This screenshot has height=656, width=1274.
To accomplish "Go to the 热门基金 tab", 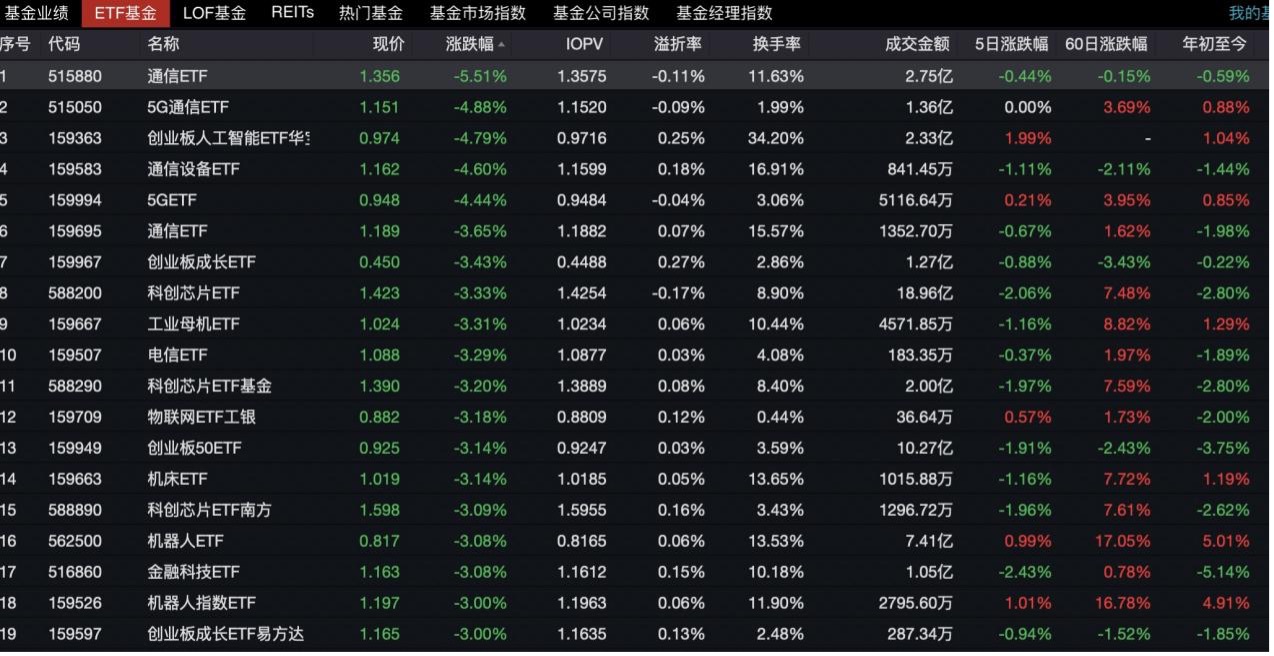I will point(371,13).
